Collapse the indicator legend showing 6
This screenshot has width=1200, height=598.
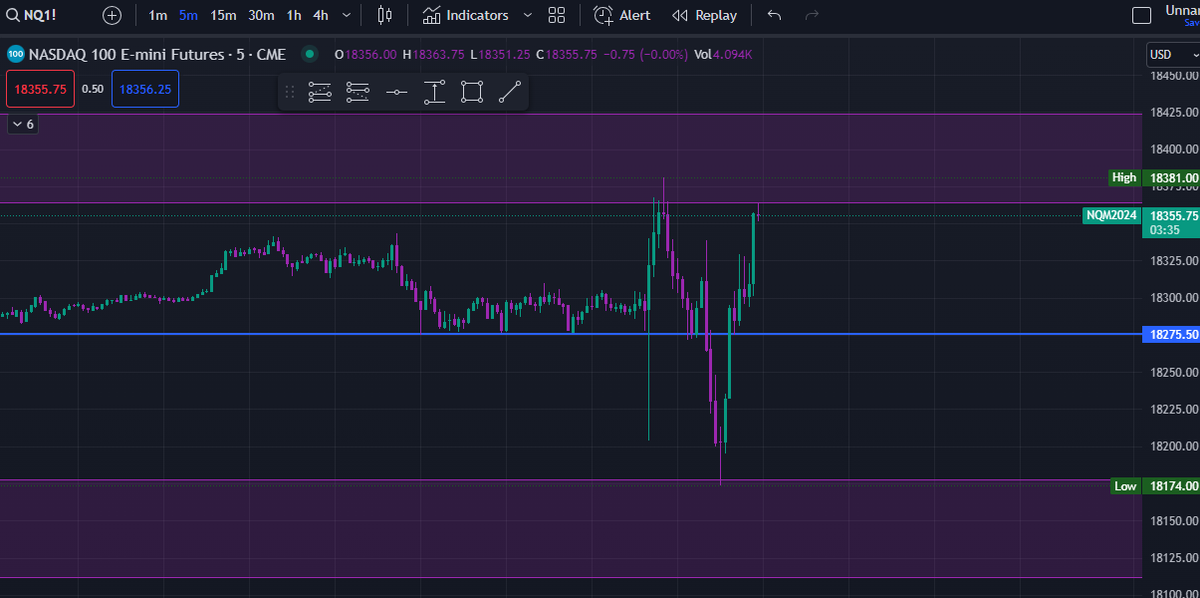click(22, 124)
